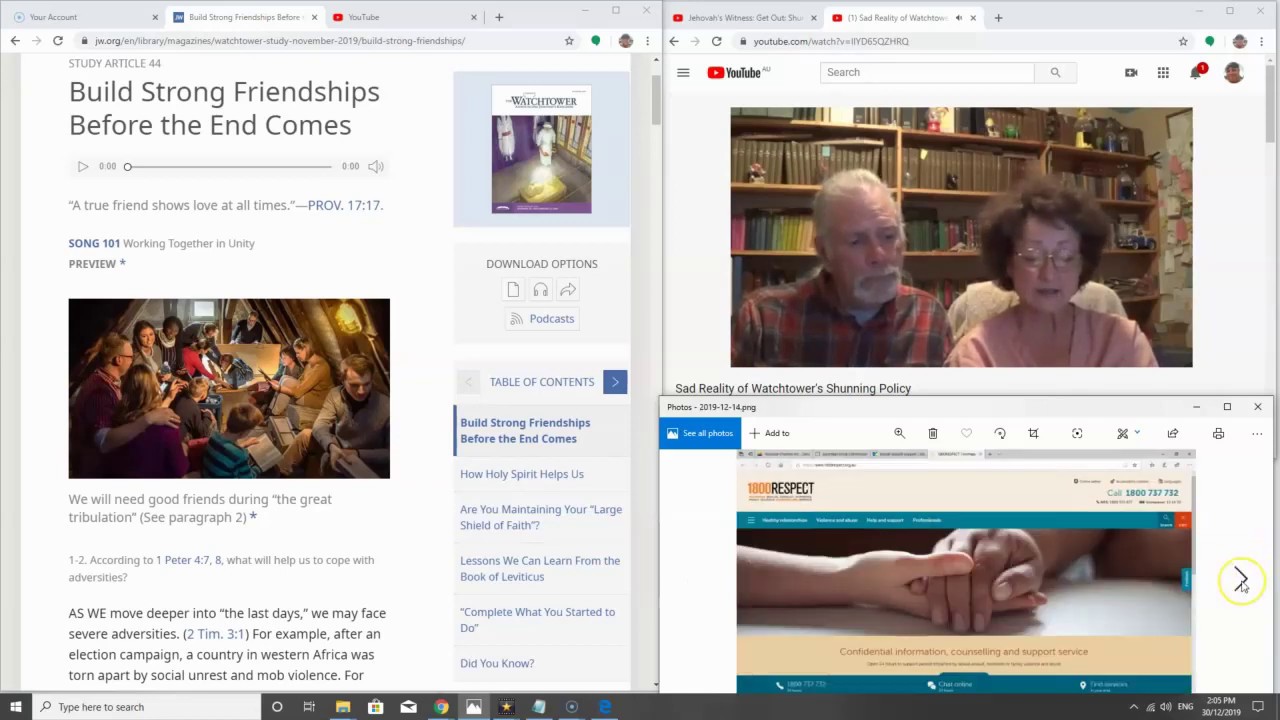Open new tab in YouTube browser window
Screen dimensions: 1280x720
[998, 17]
